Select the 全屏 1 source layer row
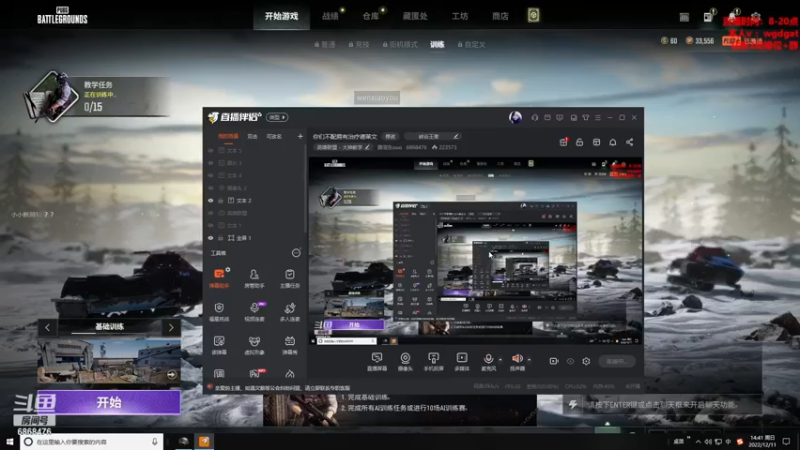The image size is (800, 450). tap(256, 238)
